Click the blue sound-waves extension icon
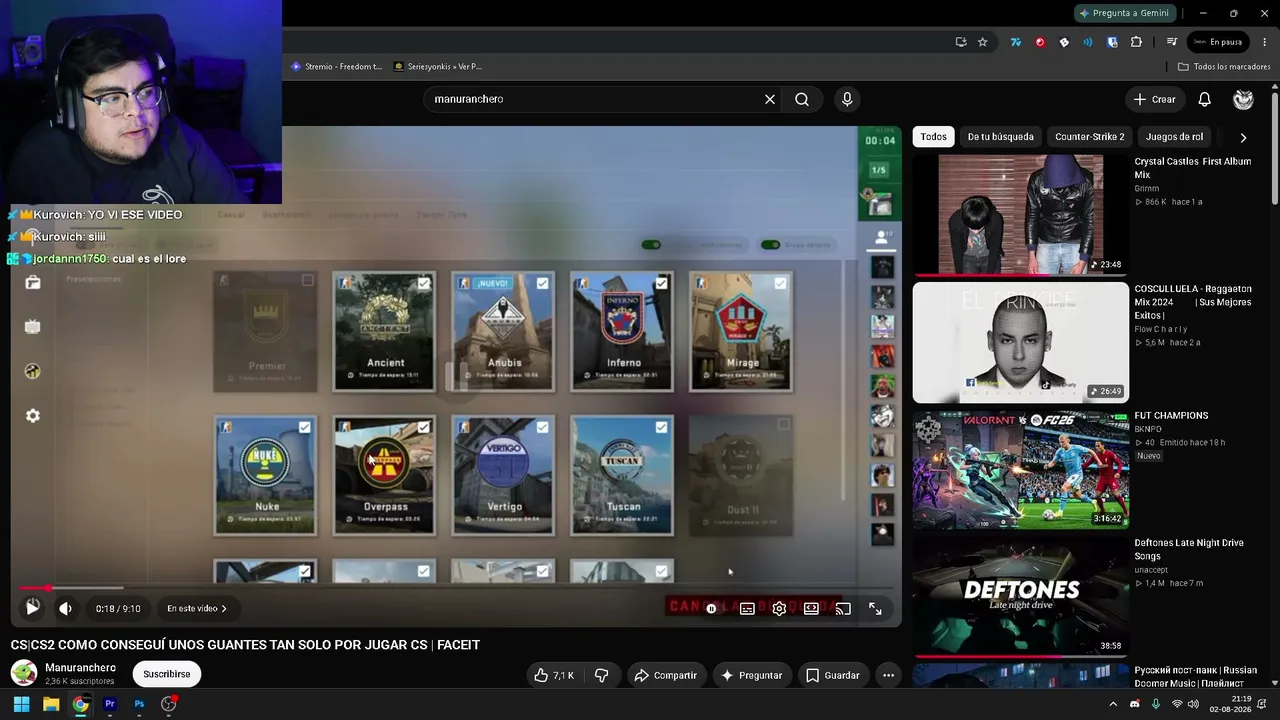Screen dimensions: 1280x720 [x=1088, y=42]
